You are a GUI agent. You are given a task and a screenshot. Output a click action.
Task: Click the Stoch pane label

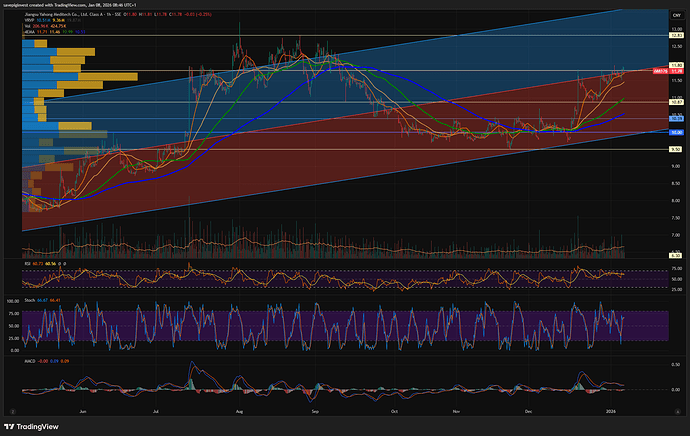28,299
